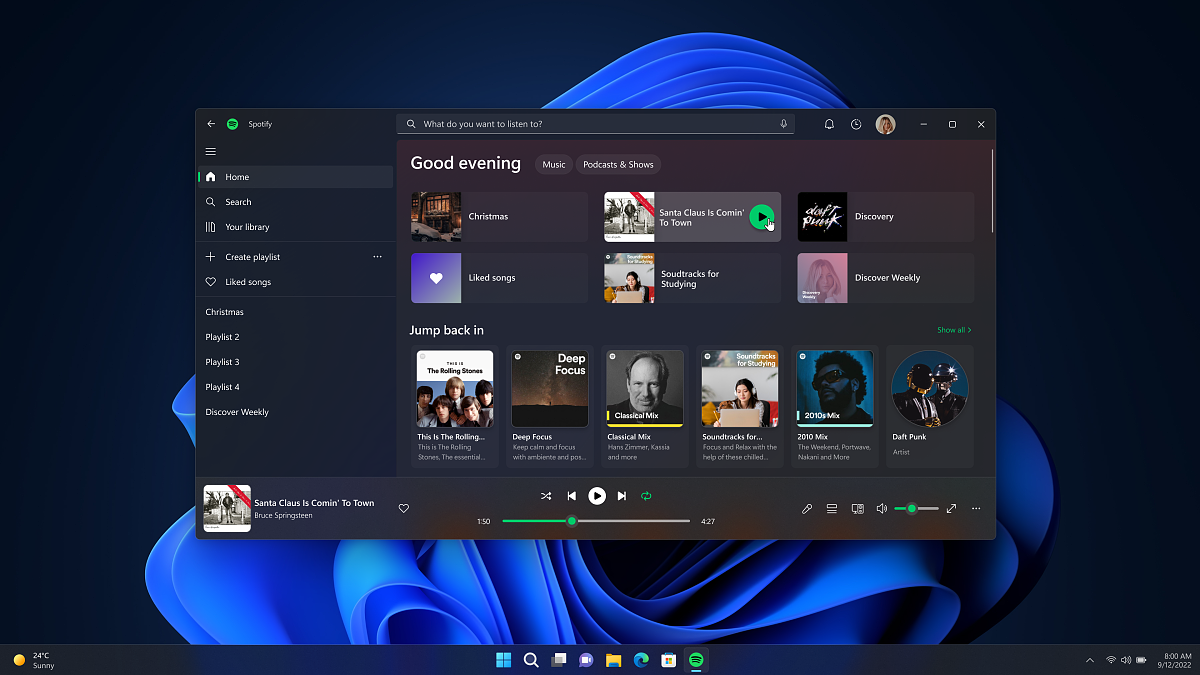Go to Home in sidebar

pyautogui.click(x=296, y=177)
